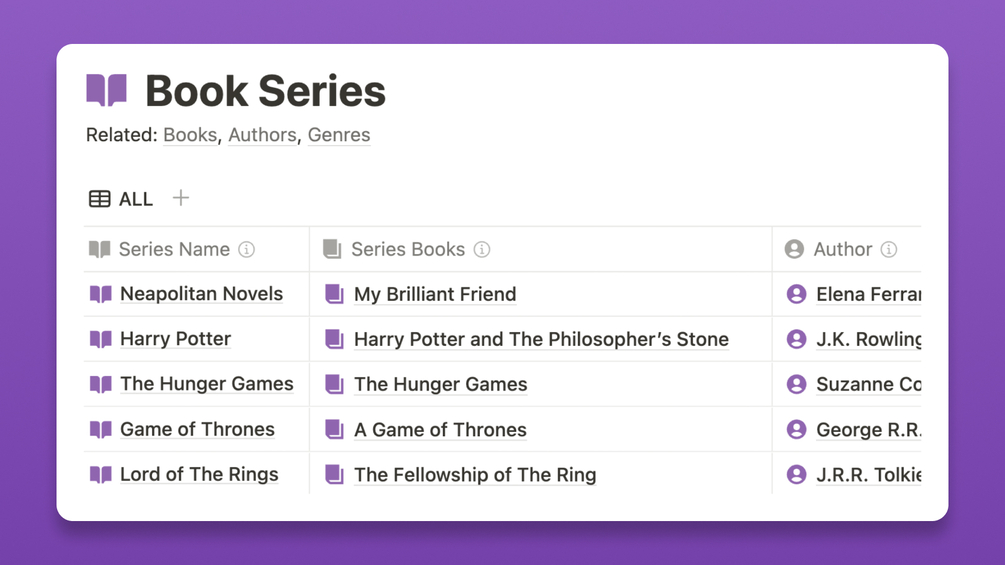Open the Authors related link
The width and height of the screenshot is (1005, 565).
point(262,135)
